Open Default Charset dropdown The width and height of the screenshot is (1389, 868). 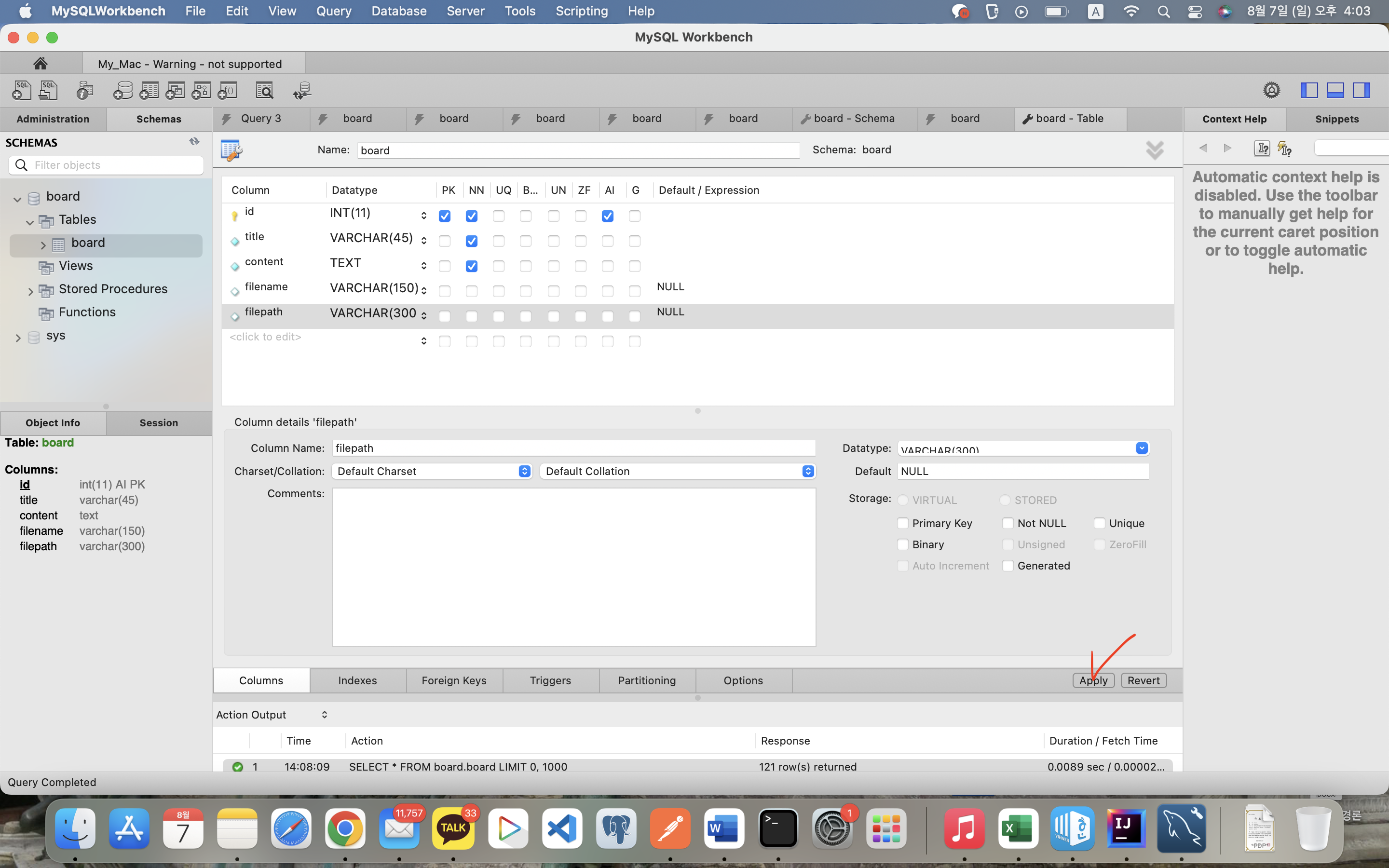pyautogui.click(x=432, y=471)
